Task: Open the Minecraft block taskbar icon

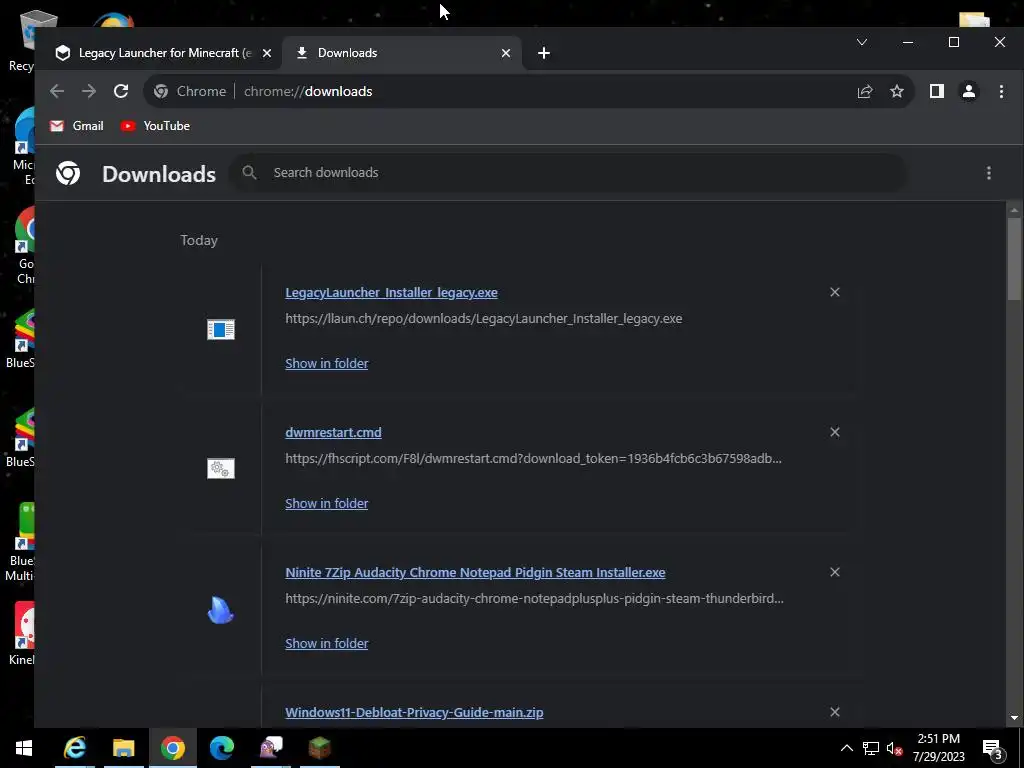Action: tap(319, 748)
